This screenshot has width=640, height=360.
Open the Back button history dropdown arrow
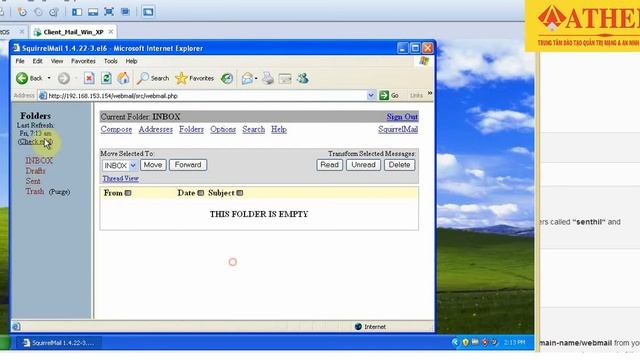pyautogui.click(x=49, y=78)
